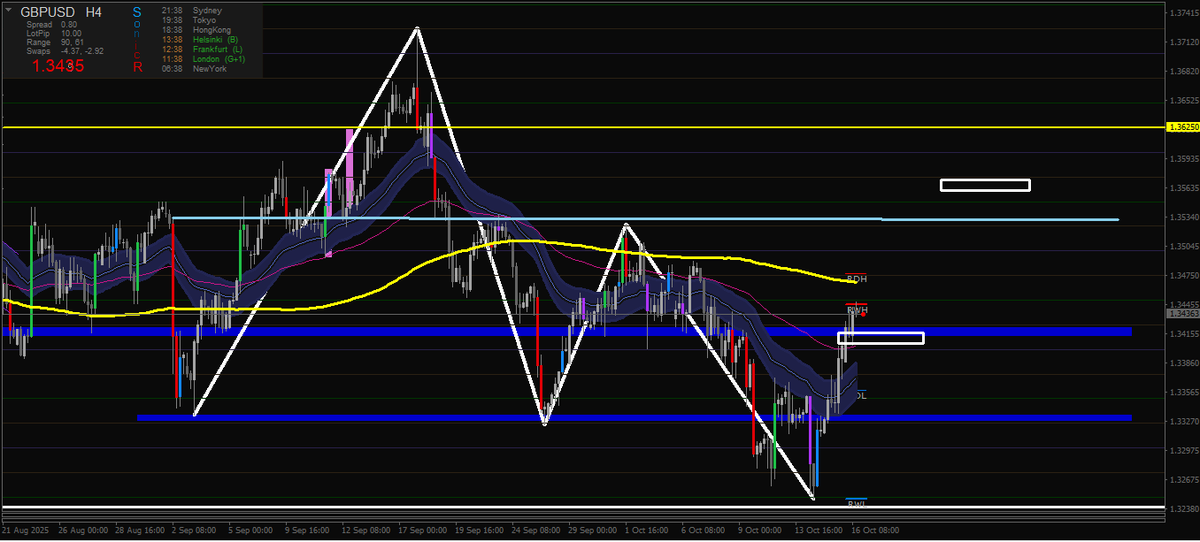Click the GBPUSD symbol label
1200x542 pixels.
(47, 12)
